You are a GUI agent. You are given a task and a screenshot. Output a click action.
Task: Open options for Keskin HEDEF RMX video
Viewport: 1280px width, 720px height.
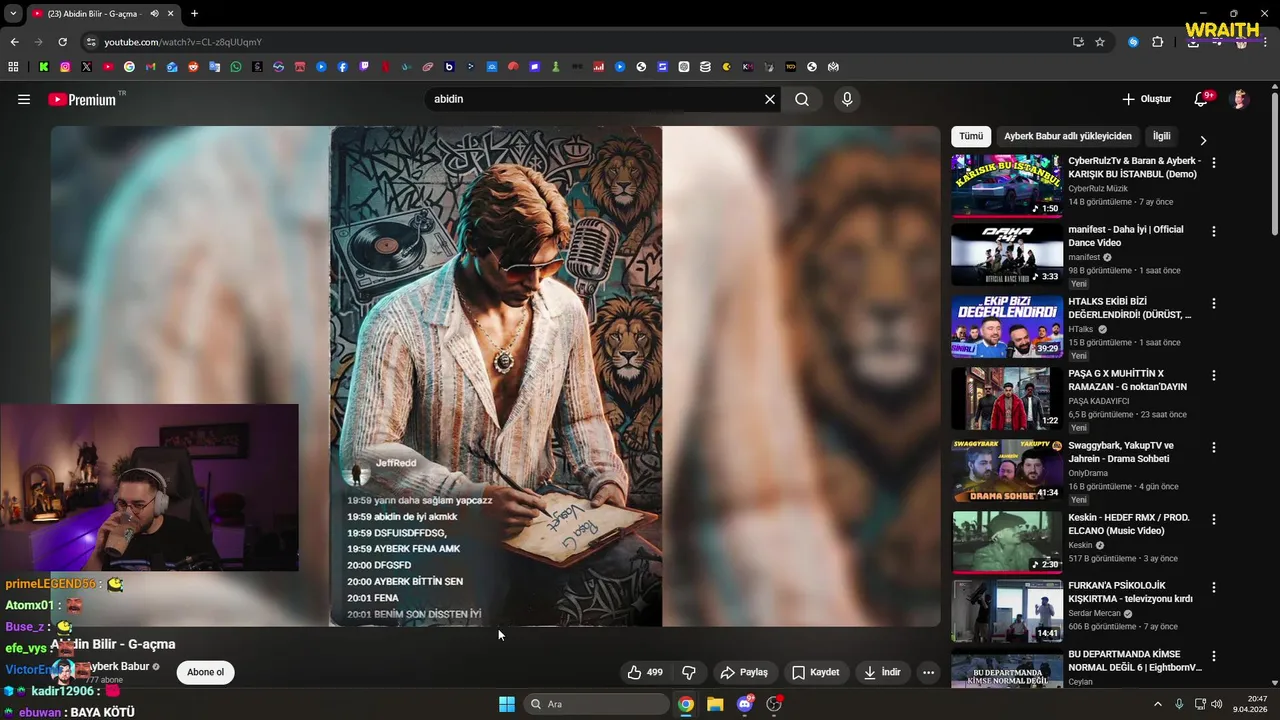pyautogui.click(x=1214, y=519)
